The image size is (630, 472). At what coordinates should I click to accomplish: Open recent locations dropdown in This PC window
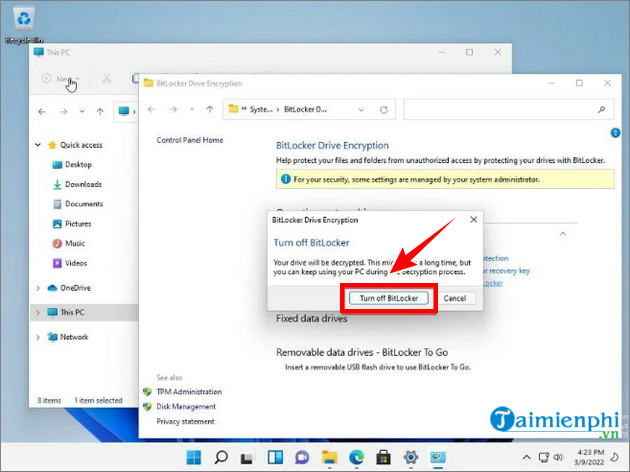pyautogui.click(x=82, y=112)
